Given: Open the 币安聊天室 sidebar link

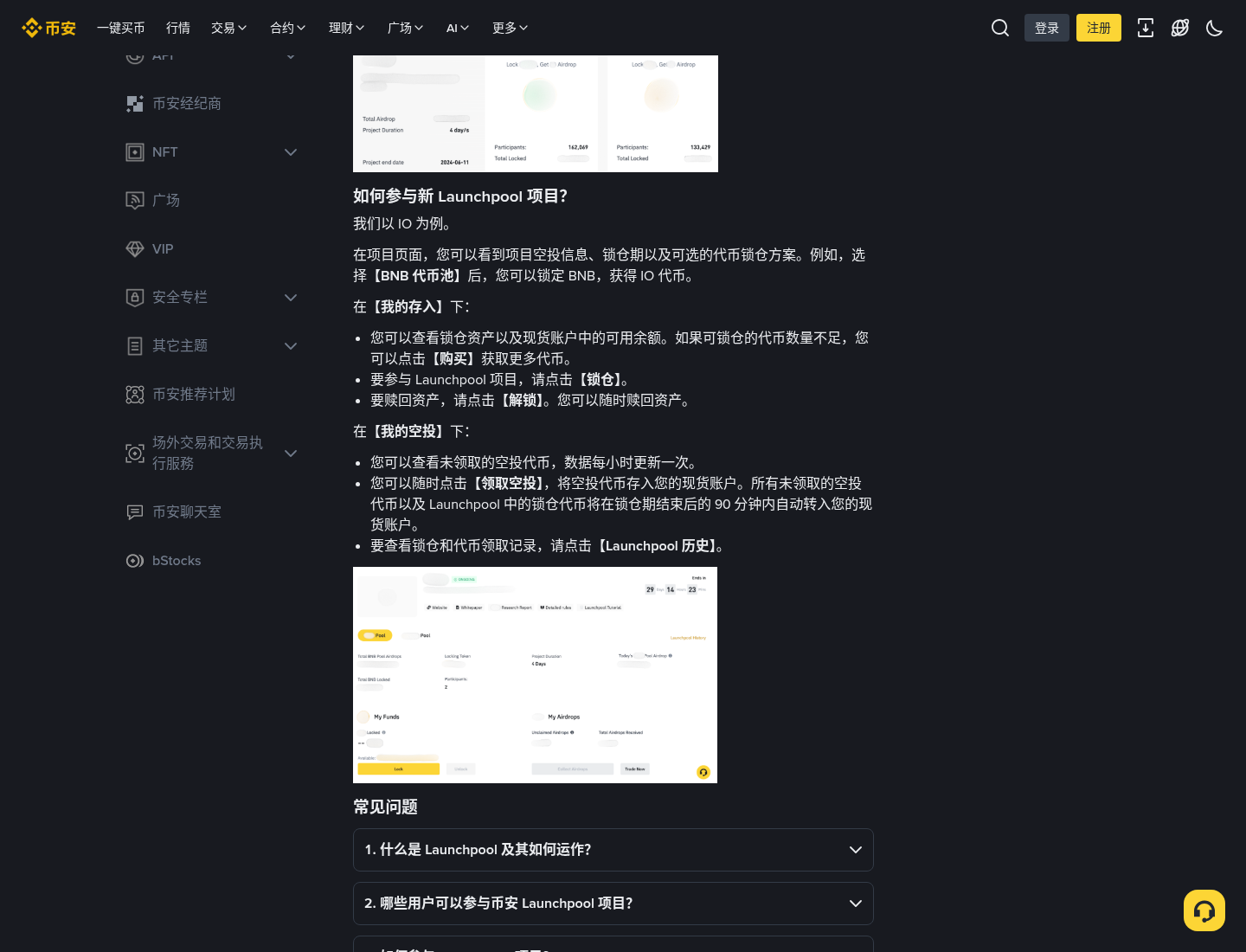Looking at the screenshot, I should 187,512.
